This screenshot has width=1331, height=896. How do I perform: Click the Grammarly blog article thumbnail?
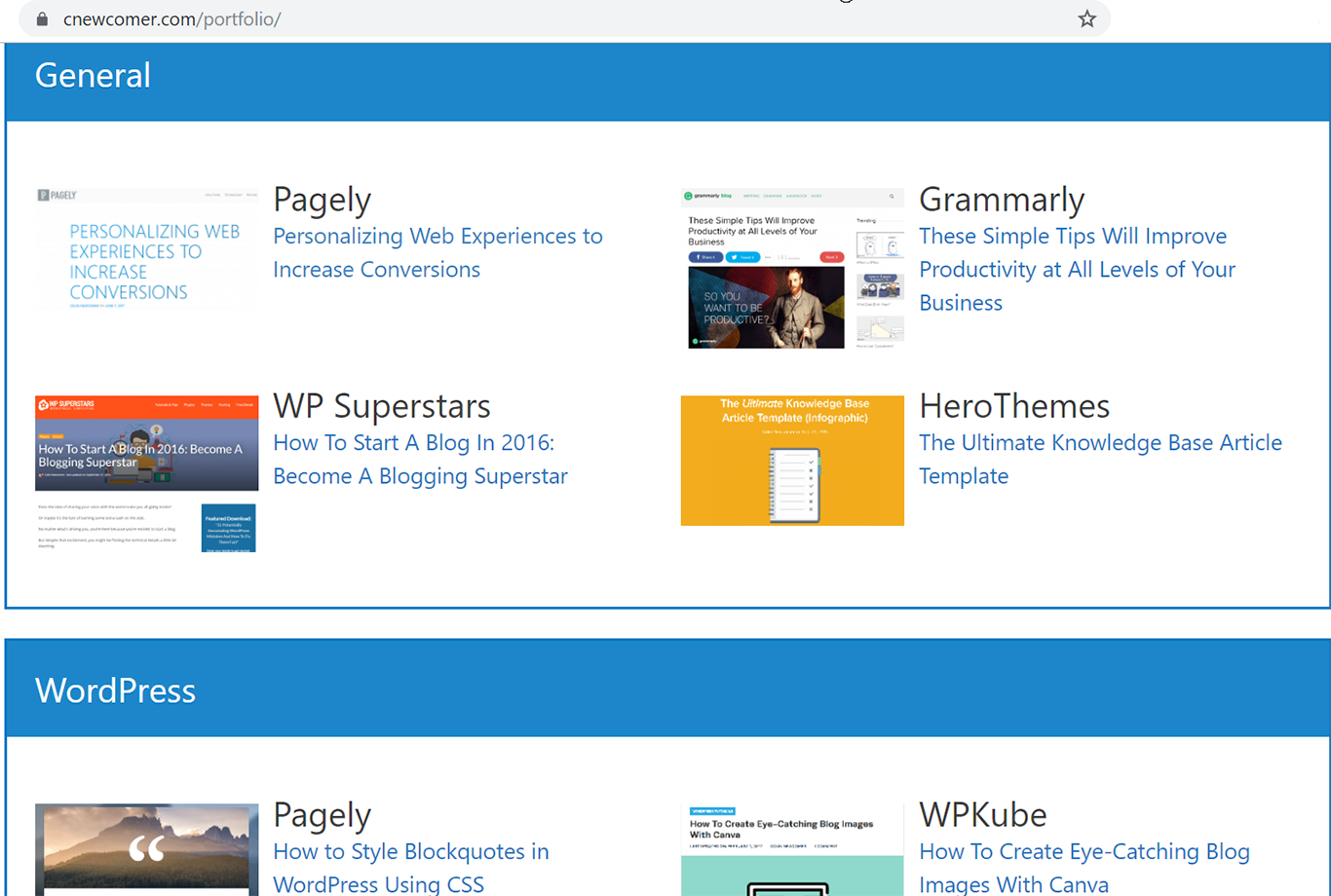(x=792, y=269)
